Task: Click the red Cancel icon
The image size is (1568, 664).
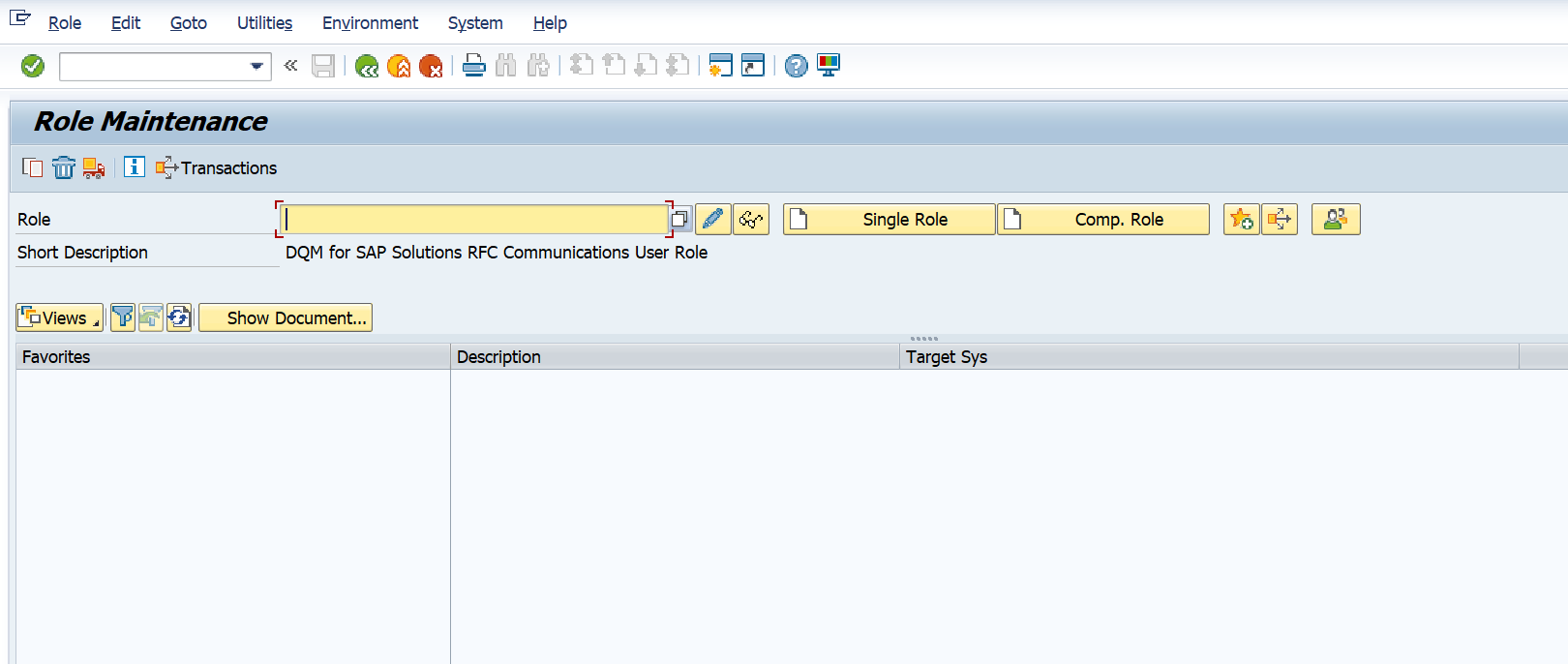Action: pos(431,66)
